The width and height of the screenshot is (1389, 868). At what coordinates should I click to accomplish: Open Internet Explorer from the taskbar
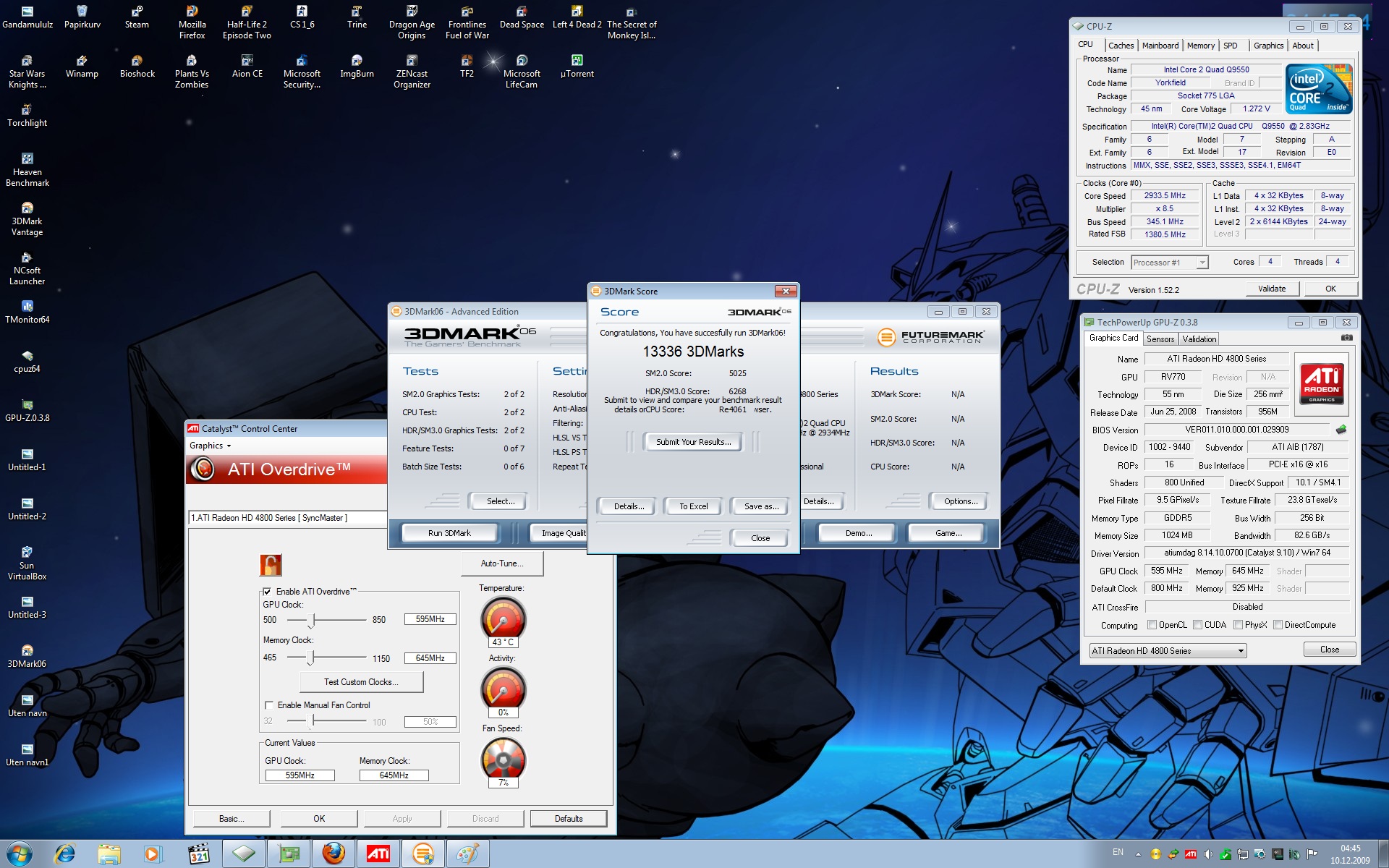[64, 854]
